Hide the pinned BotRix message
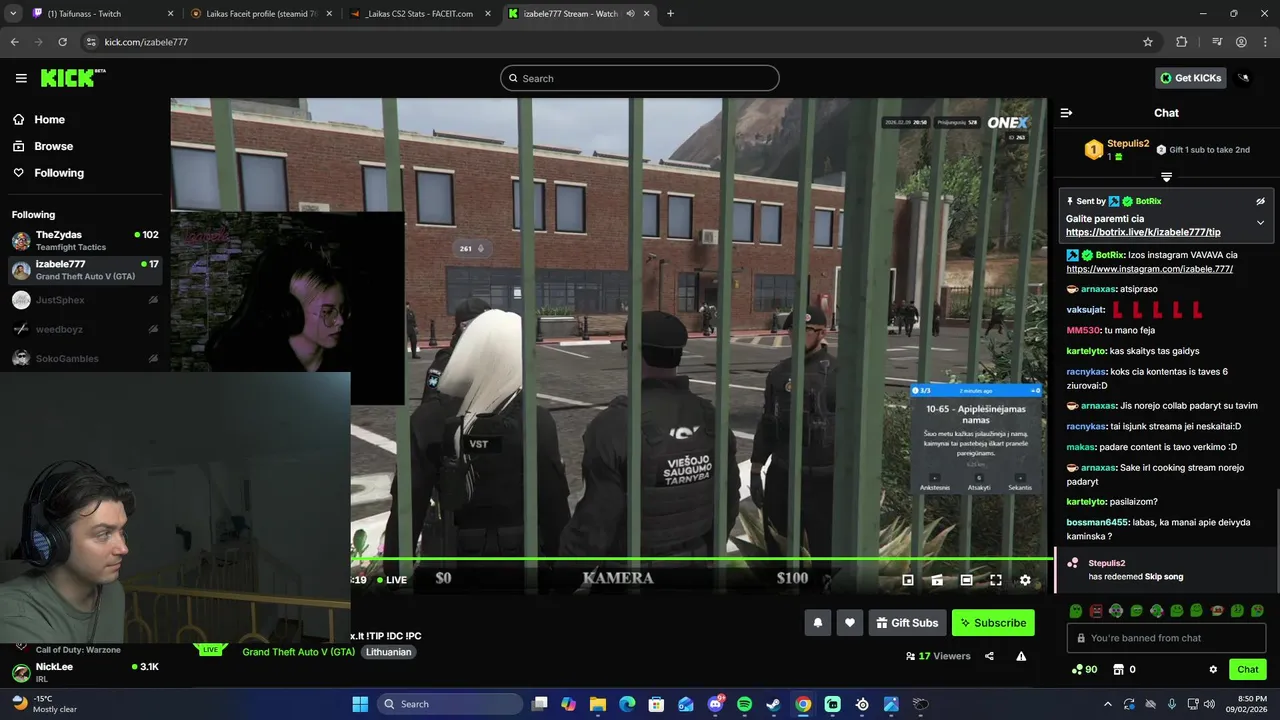1280x720 pixels. click(1260, 201)
